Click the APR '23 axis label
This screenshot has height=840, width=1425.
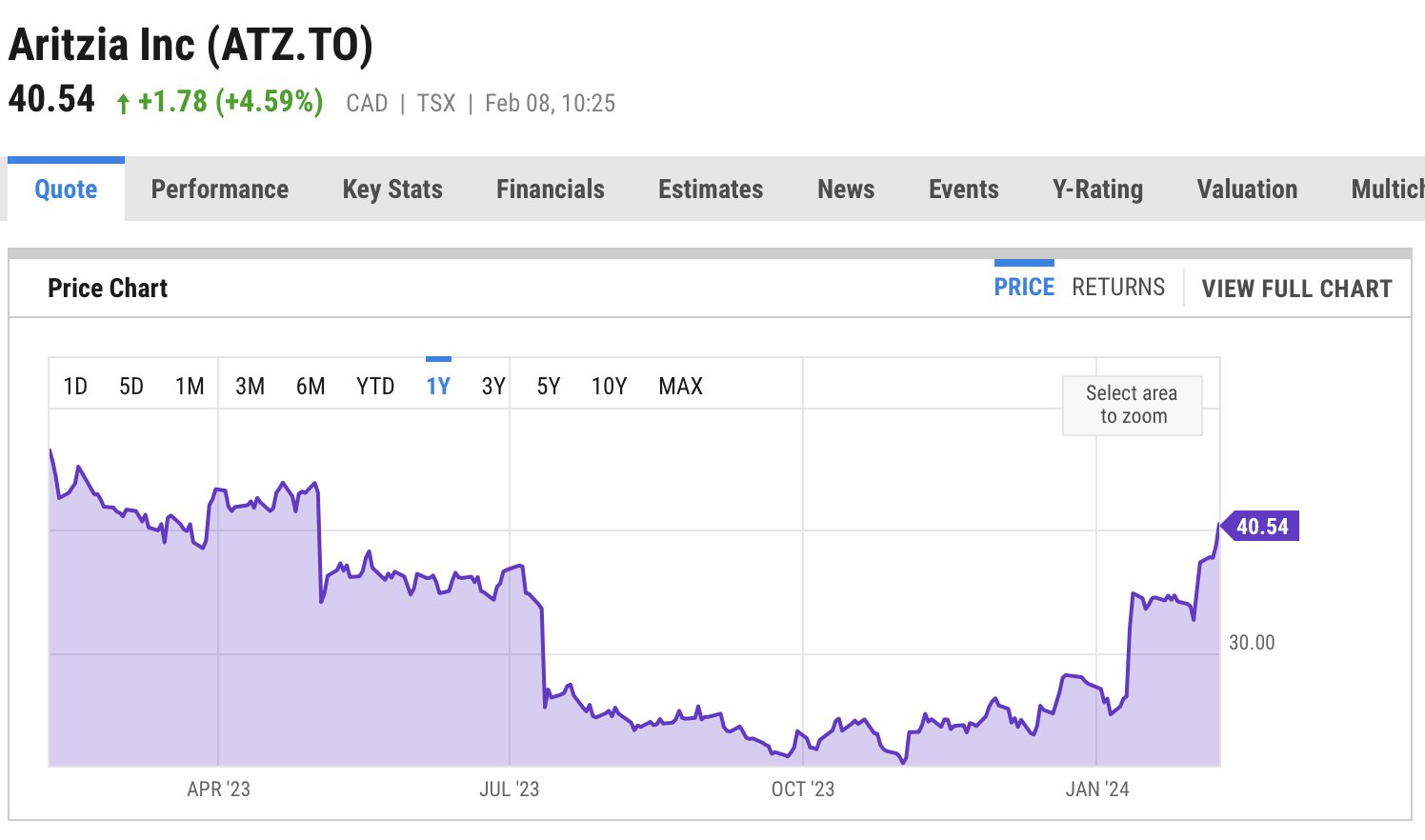218,790
